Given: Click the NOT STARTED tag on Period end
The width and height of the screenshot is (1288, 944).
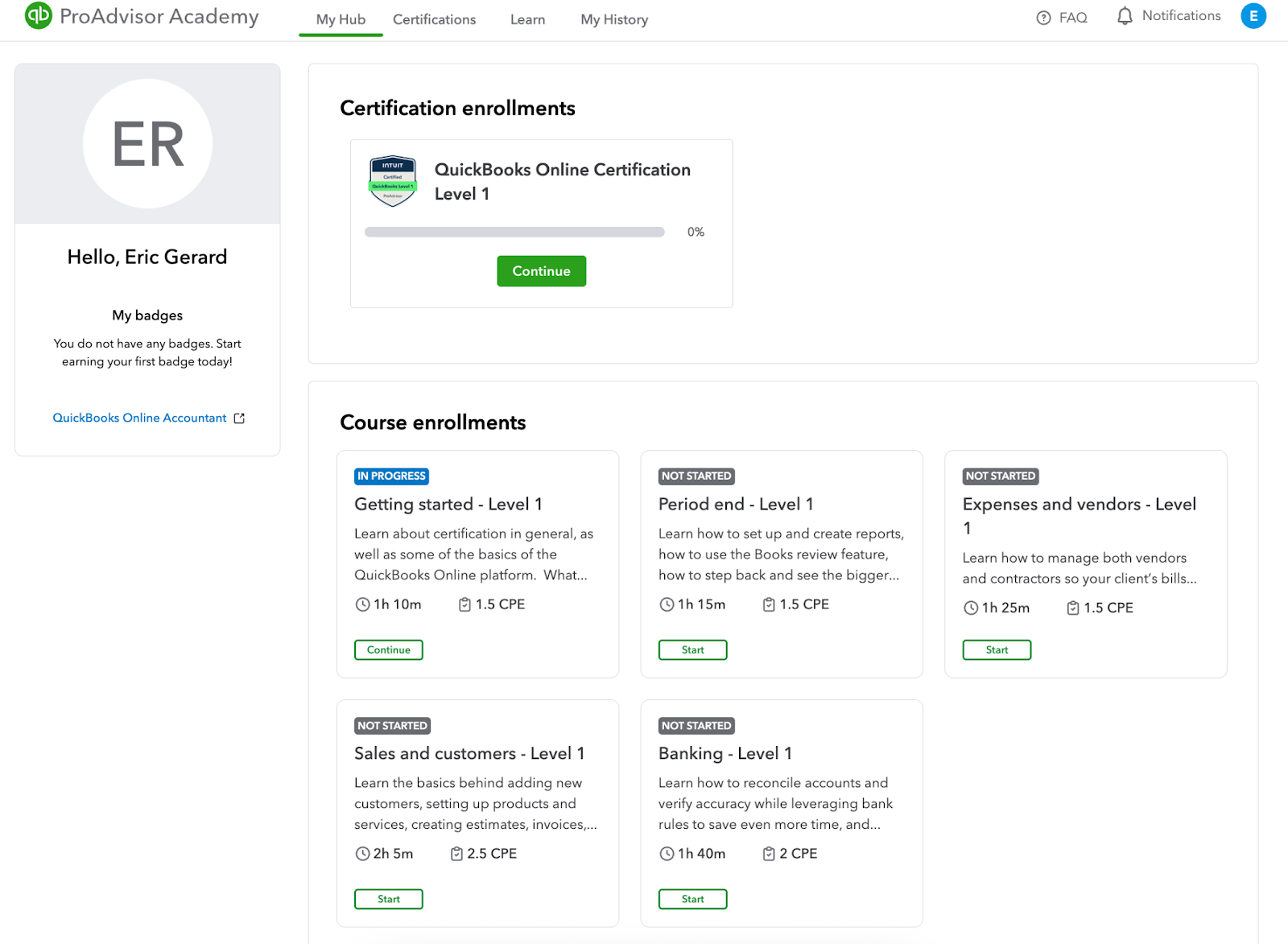Looking at the screenshot, I should (x=696, y=476).
